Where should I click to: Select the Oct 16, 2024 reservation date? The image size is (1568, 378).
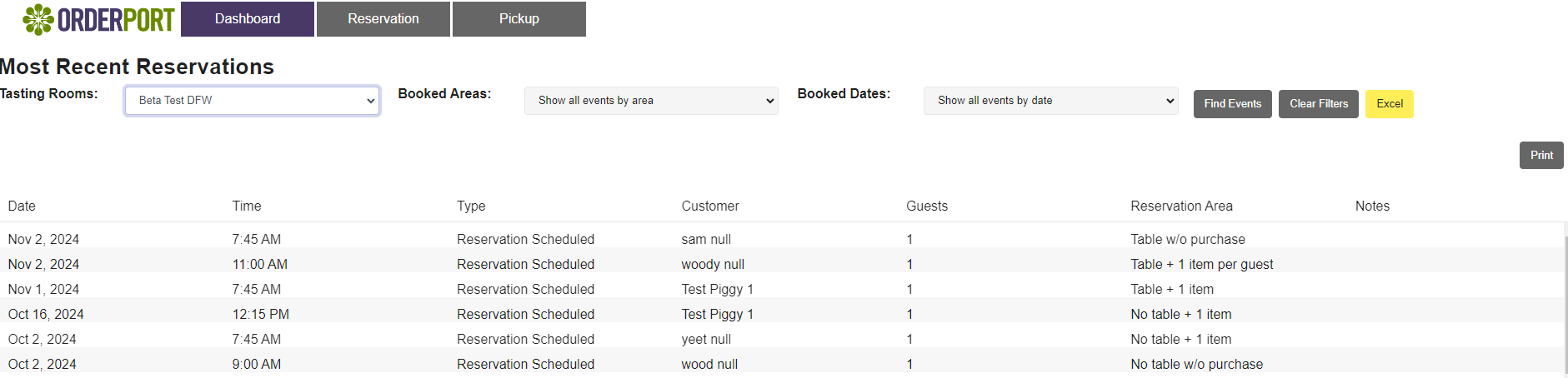46,315
